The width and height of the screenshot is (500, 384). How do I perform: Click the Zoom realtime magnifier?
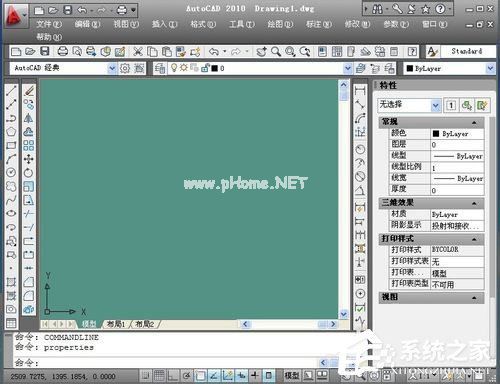pyautogui.click(x=276, y=51)
